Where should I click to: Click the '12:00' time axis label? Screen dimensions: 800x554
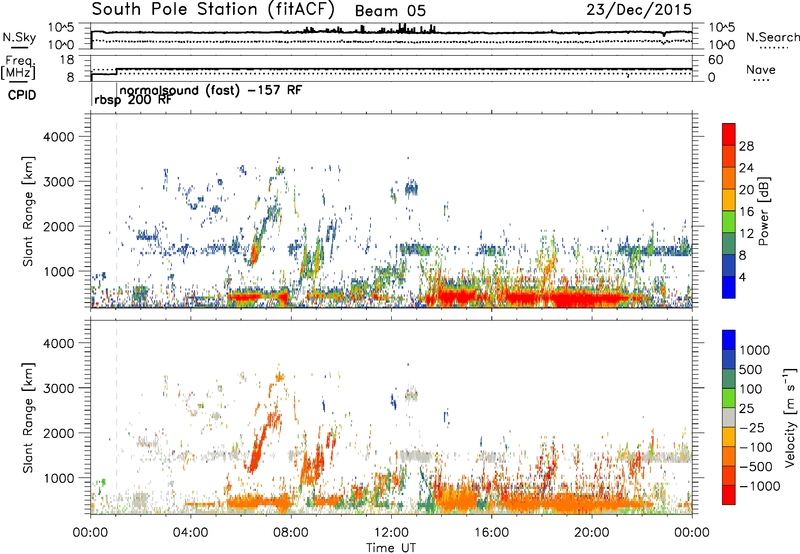[x=391, y=533]
